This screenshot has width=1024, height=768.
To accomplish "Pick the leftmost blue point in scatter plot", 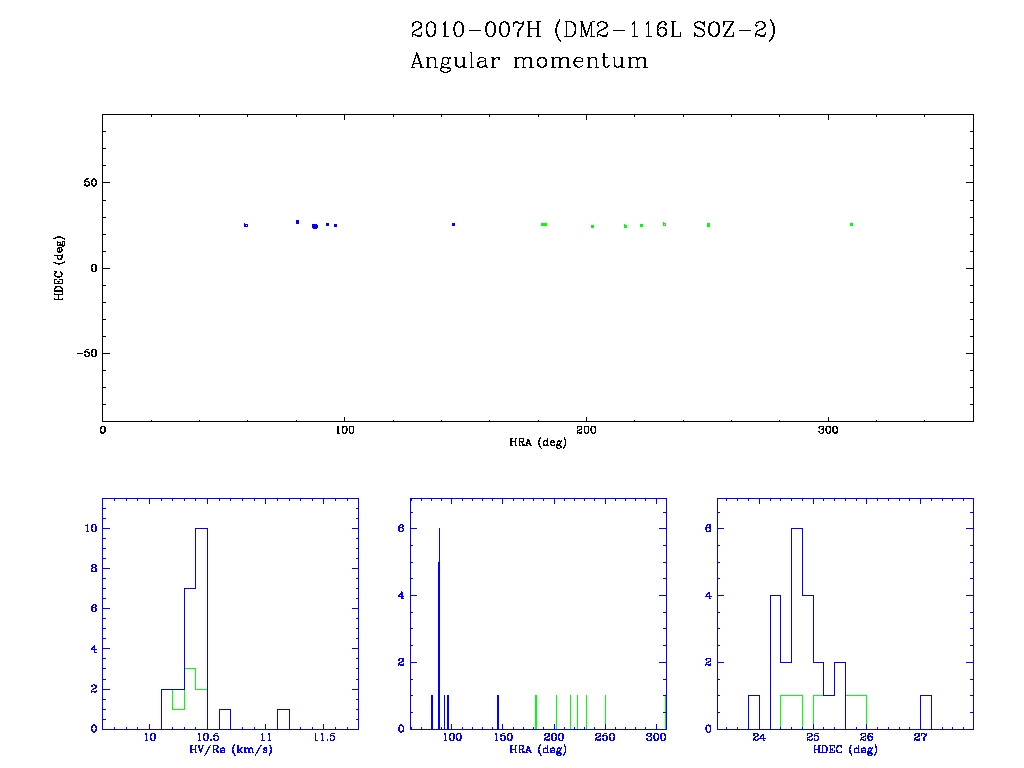I will click(246, 225).
